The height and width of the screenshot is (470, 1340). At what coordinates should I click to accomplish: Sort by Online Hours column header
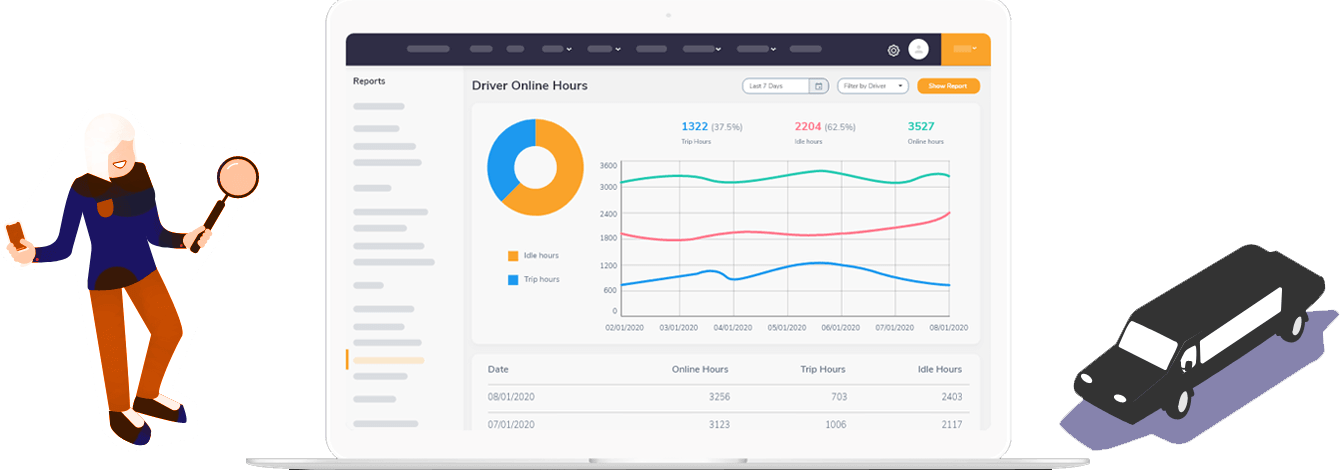700,370
